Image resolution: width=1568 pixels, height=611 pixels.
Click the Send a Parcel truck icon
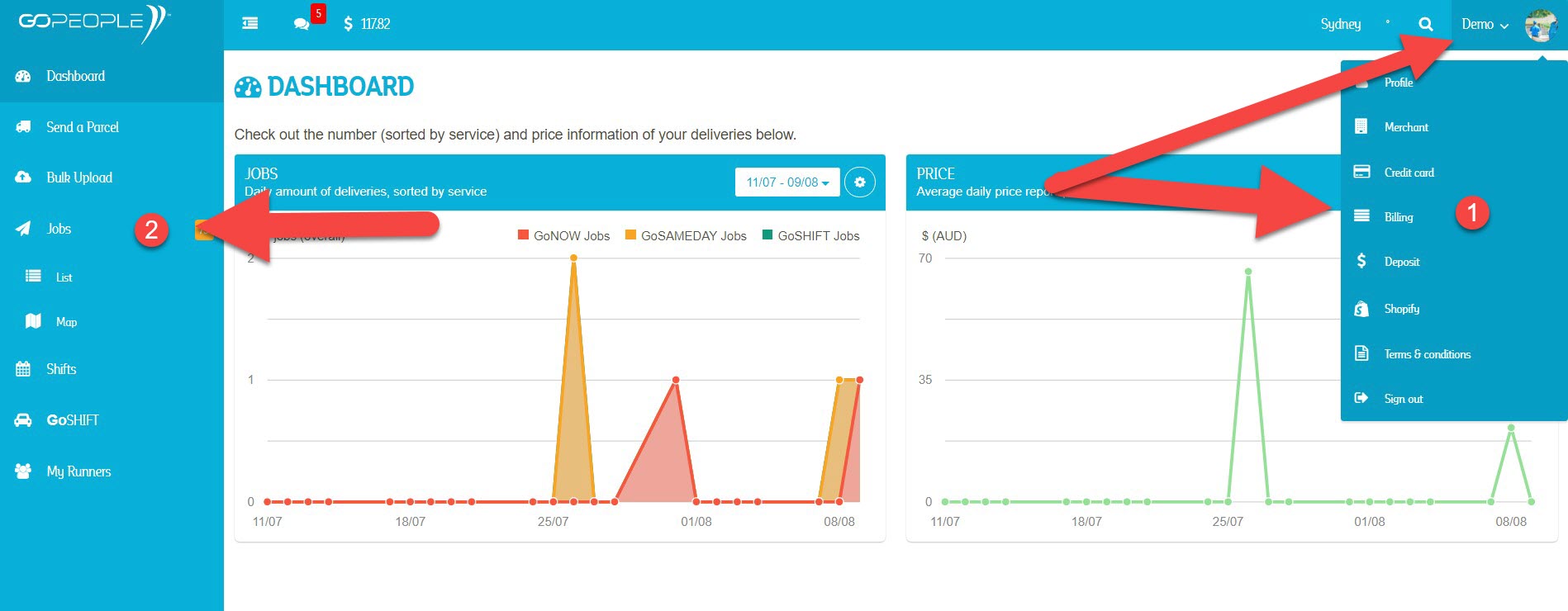click(x=23, y=127)
